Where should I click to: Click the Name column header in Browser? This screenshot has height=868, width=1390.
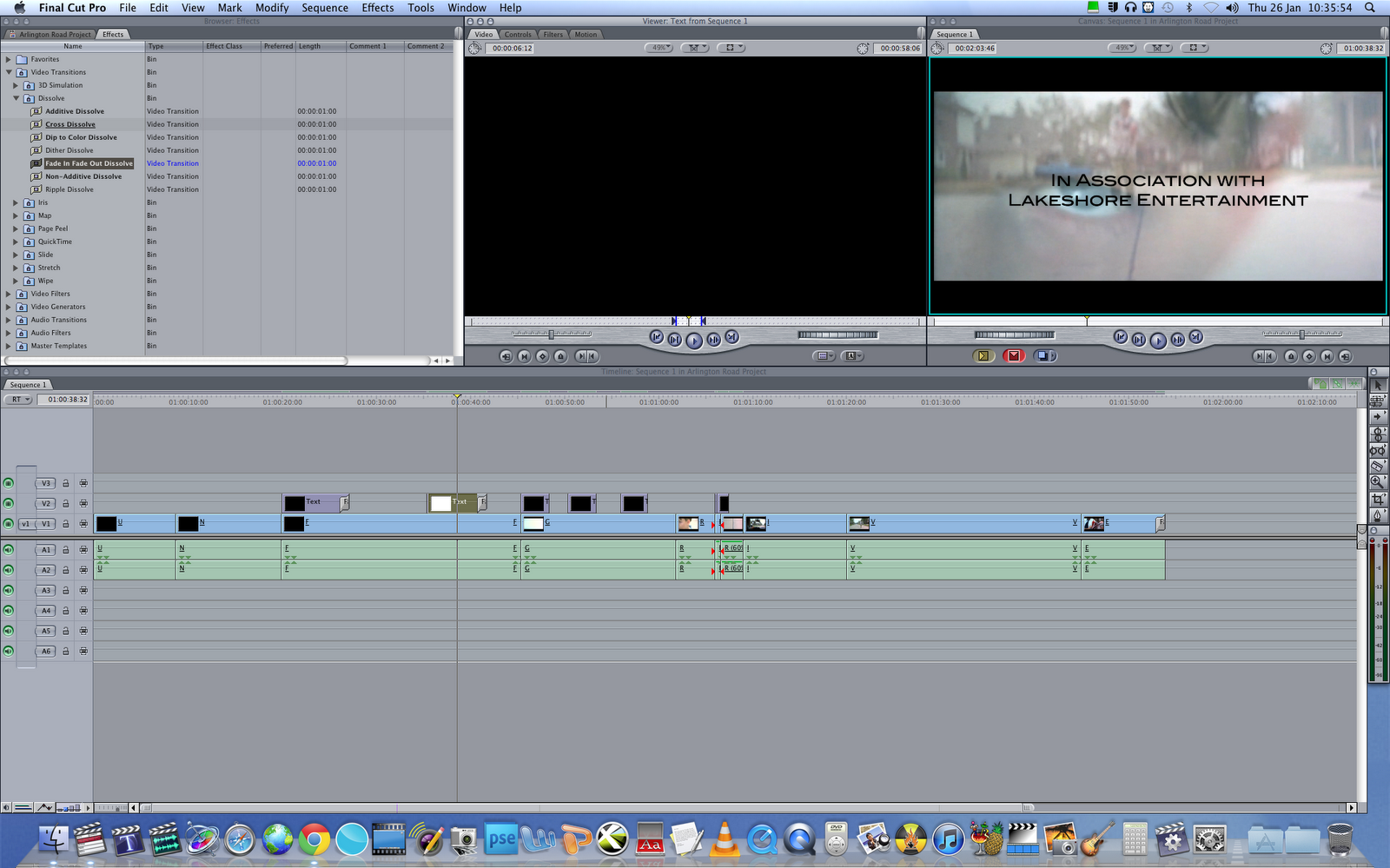73,46
